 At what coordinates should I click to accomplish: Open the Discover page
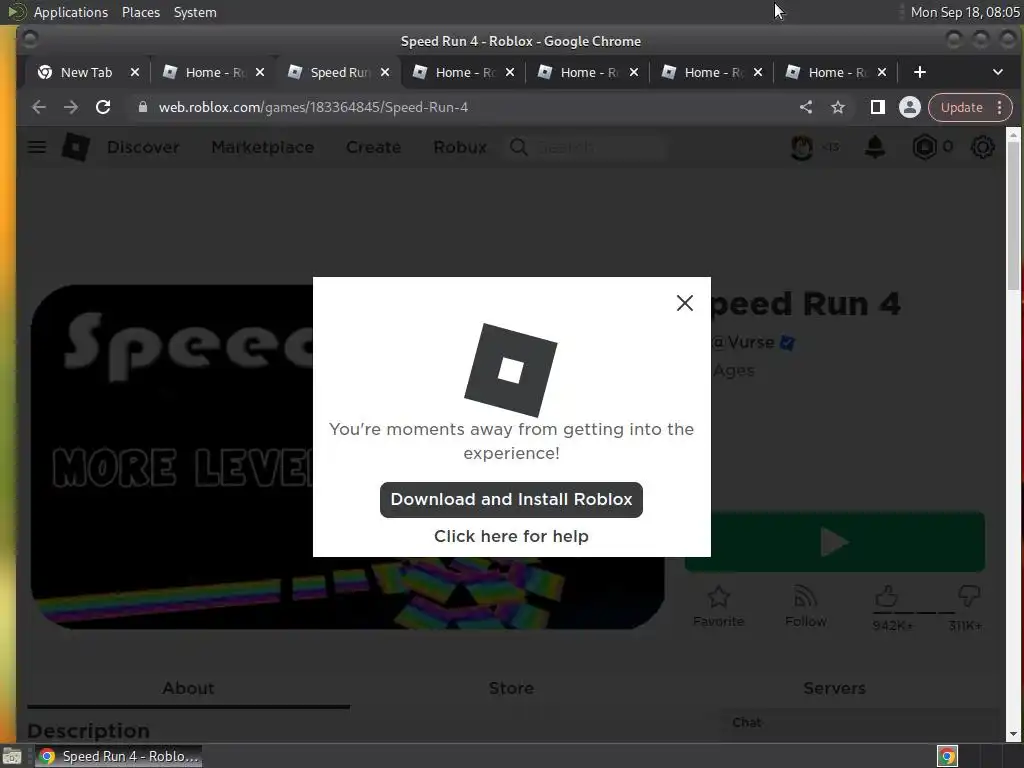click(143, 147)
